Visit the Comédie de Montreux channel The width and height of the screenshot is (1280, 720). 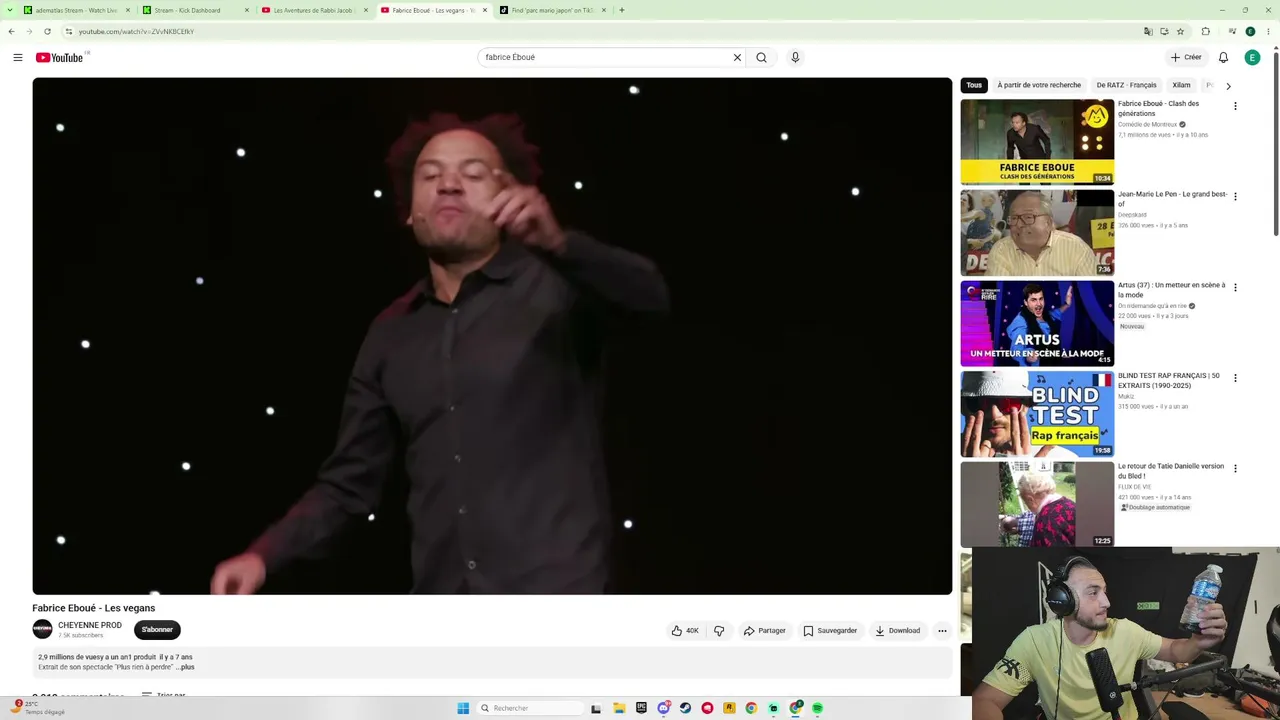pyautogui.click(x=1147, y=125)
